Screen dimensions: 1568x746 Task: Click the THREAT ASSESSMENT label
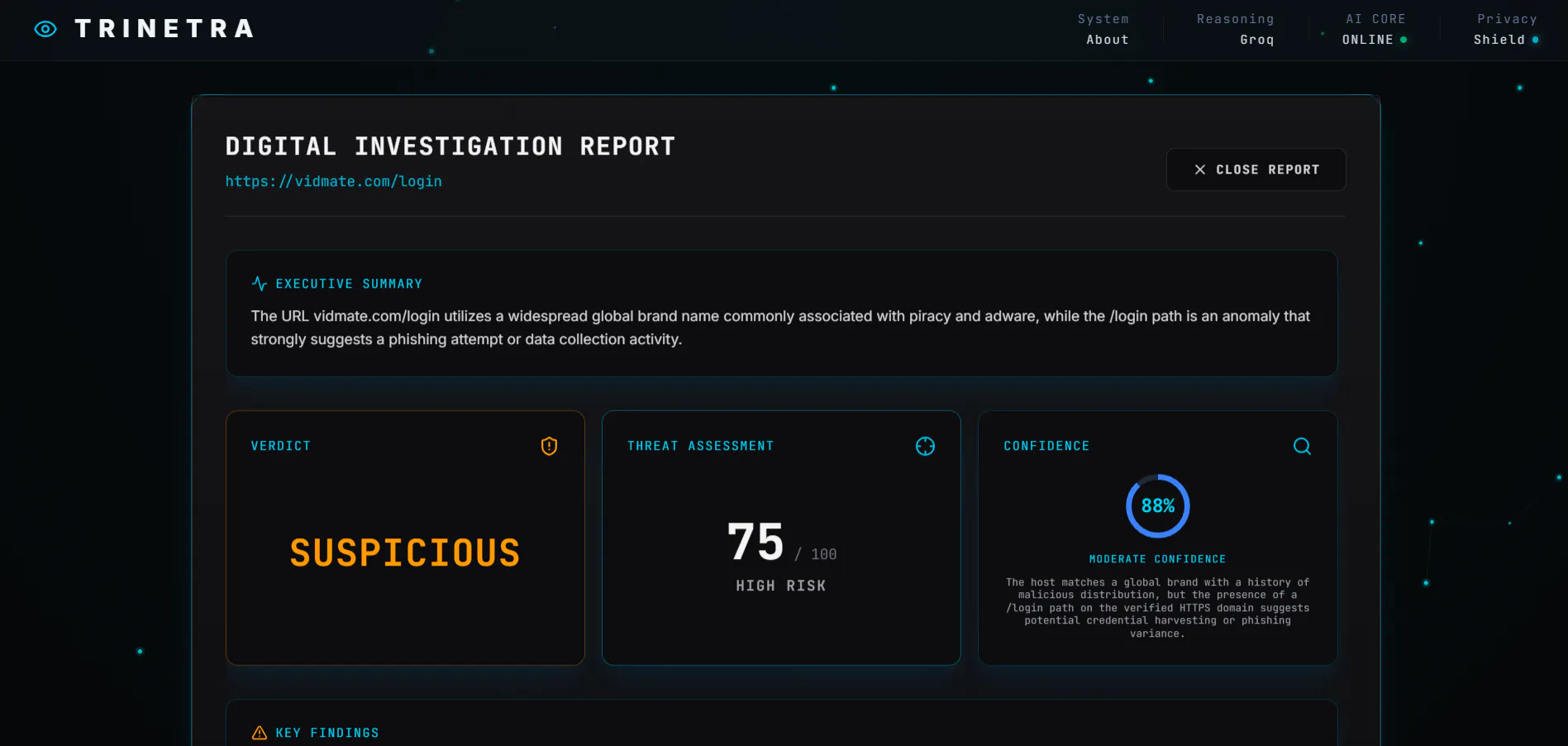700,446
